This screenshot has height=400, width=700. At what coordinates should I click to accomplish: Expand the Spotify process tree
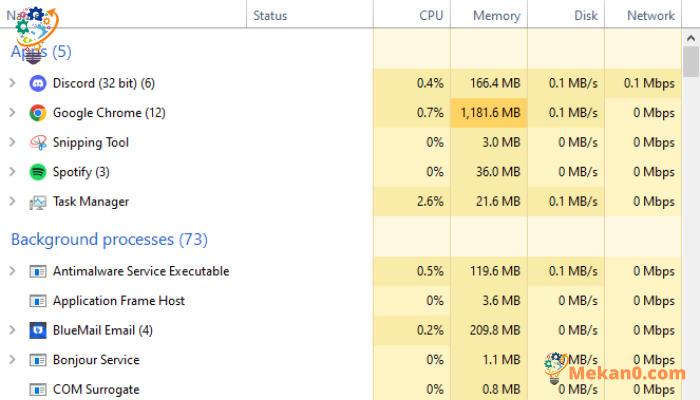(x=12, y=172)
